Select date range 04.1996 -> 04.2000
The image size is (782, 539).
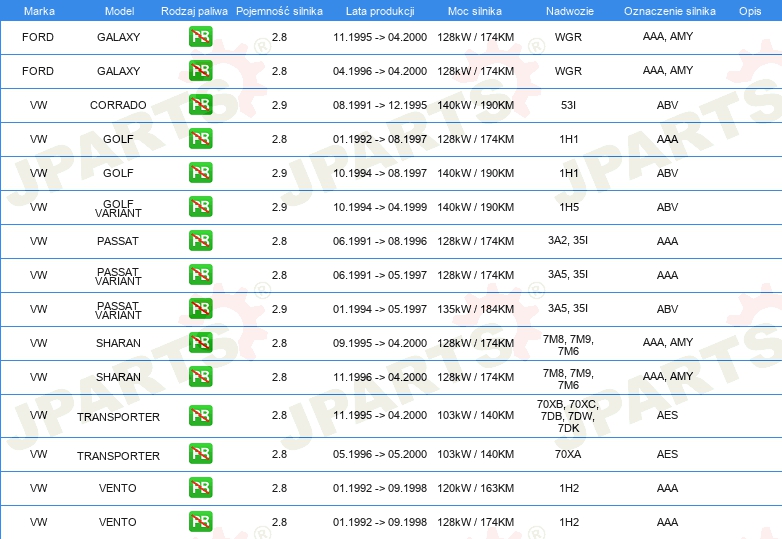[x=380, y=71]
